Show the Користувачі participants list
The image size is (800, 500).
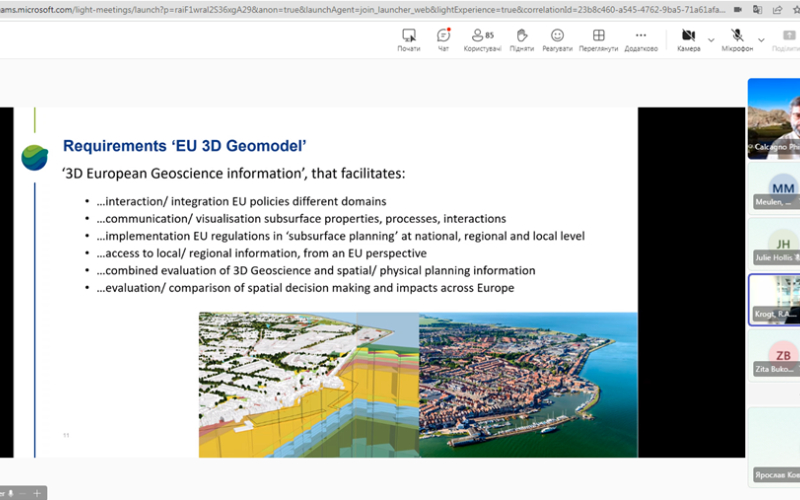(x=482, y=40)
